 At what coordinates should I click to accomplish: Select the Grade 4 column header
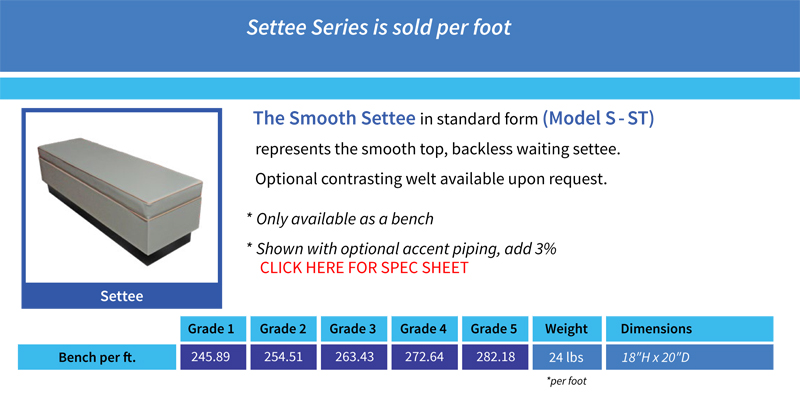tap(424, 329)
